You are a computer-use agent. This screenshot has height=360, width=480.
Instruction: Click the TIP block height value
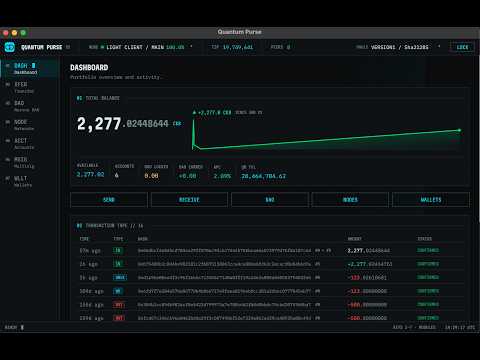tap(238, 47)
